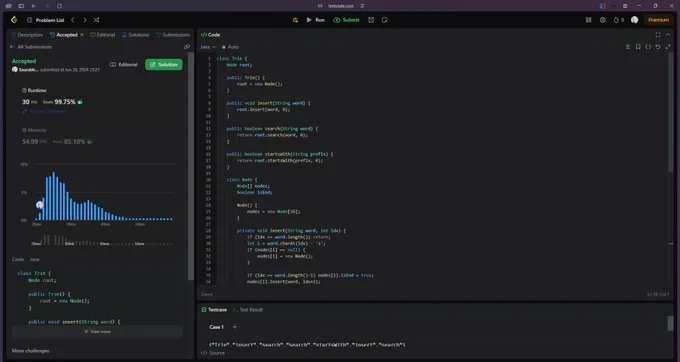The width and height of the screenshot is (680, 362).
Task: Click the testcase panel scrollbar
Action: pyautogui.click(x=670, y=323)
